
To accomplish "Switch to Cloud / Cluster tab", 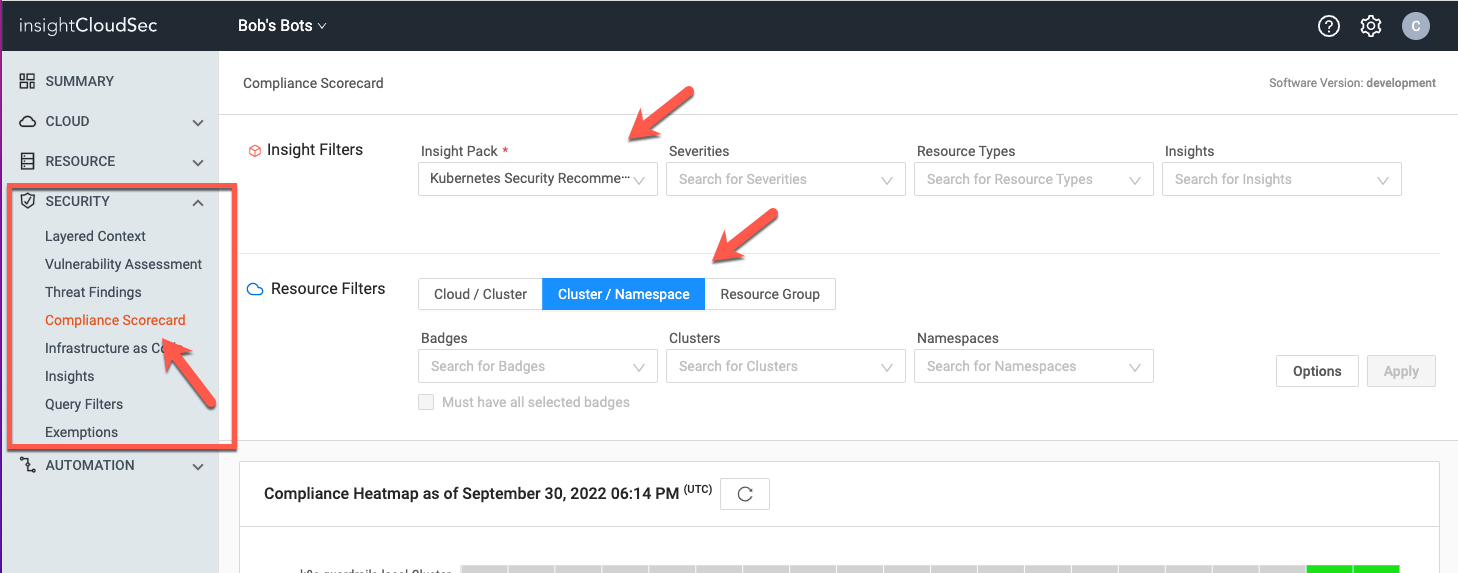I will [x=480, y=294].
